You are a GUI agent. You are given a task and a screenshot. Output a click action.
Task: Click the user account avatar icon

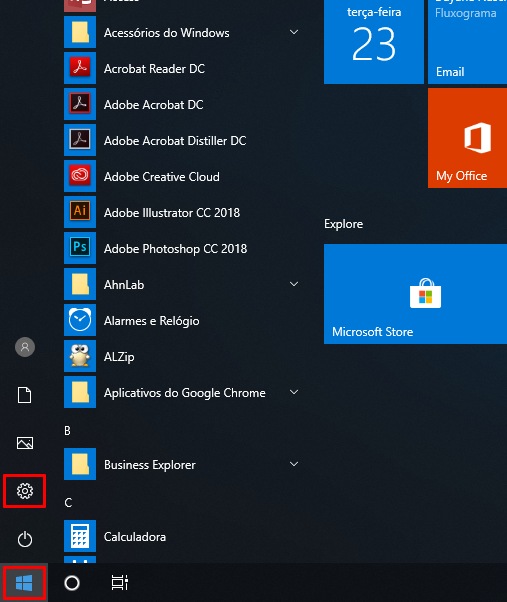(x=25, y=347)
